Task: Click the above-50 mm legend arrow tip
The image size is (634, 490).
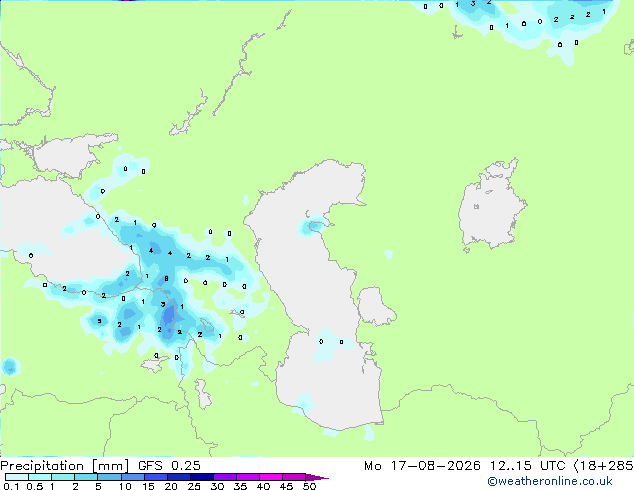Action: click(x=317, y=477)
